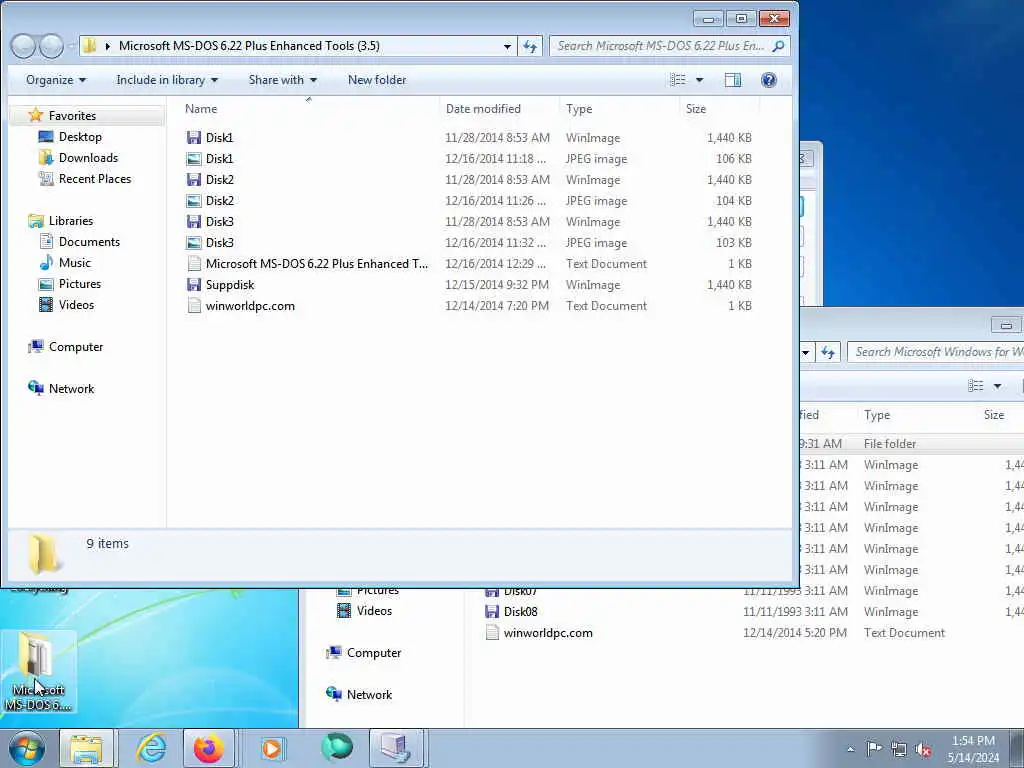The image size is (1024, 768).
Task: Open the Organize menu
Action: coord(56,80)
